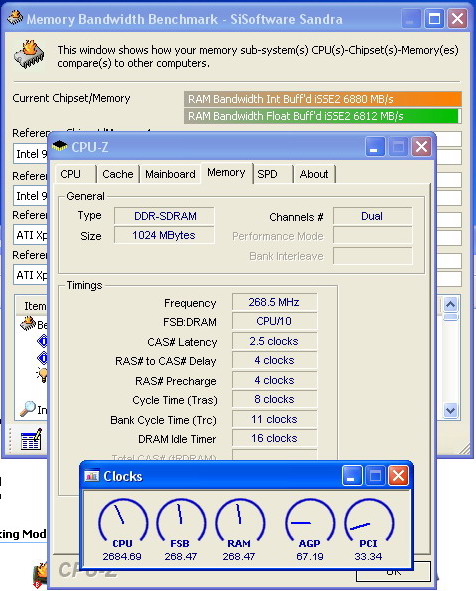Click the FSB clock gauge
Image resolution: width=476 pixels, height=591 pixels.
point(181,521)
